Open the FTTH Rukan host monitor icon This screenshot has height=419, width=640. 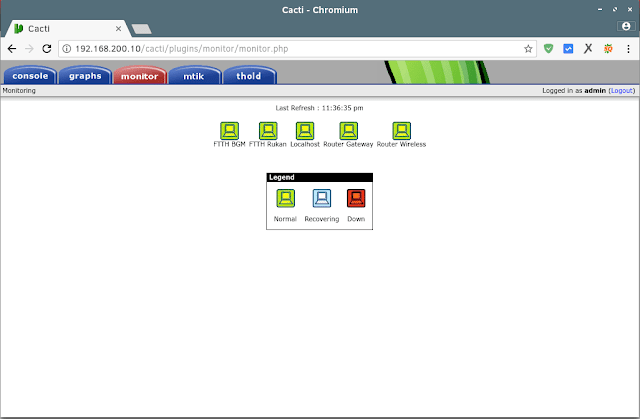tap(268, 131)
